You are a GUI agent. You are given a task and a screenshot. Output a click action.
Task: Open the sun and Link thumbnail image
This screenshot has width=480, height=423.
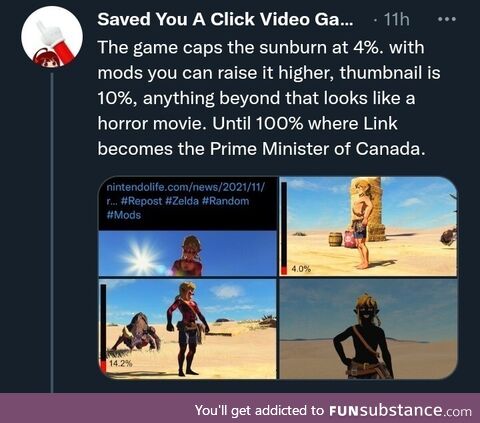coord(188,254)
